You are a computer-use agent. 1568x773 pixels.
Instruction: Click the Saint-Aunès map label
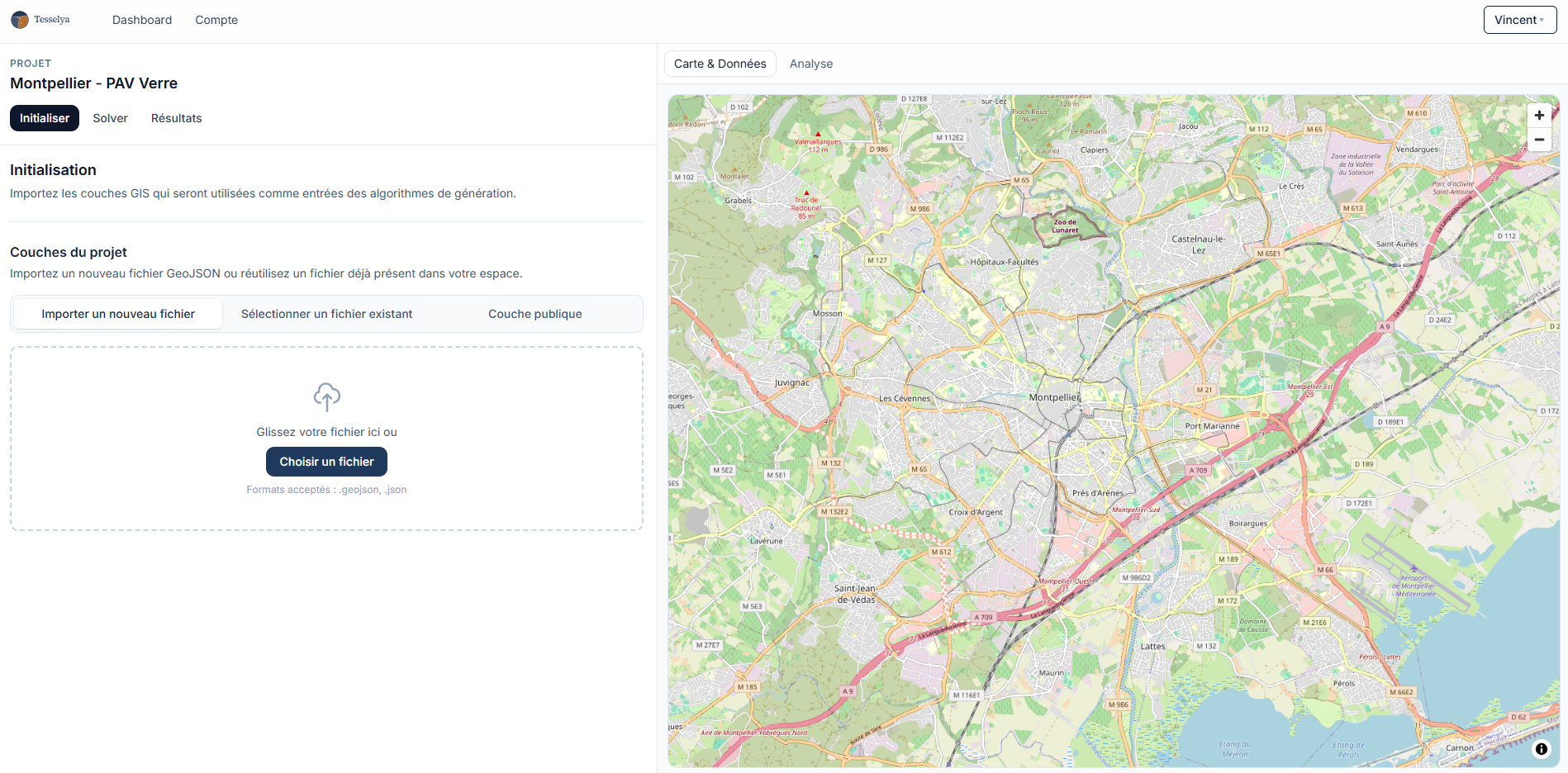pyautogui.click(x=1397, y=244)
